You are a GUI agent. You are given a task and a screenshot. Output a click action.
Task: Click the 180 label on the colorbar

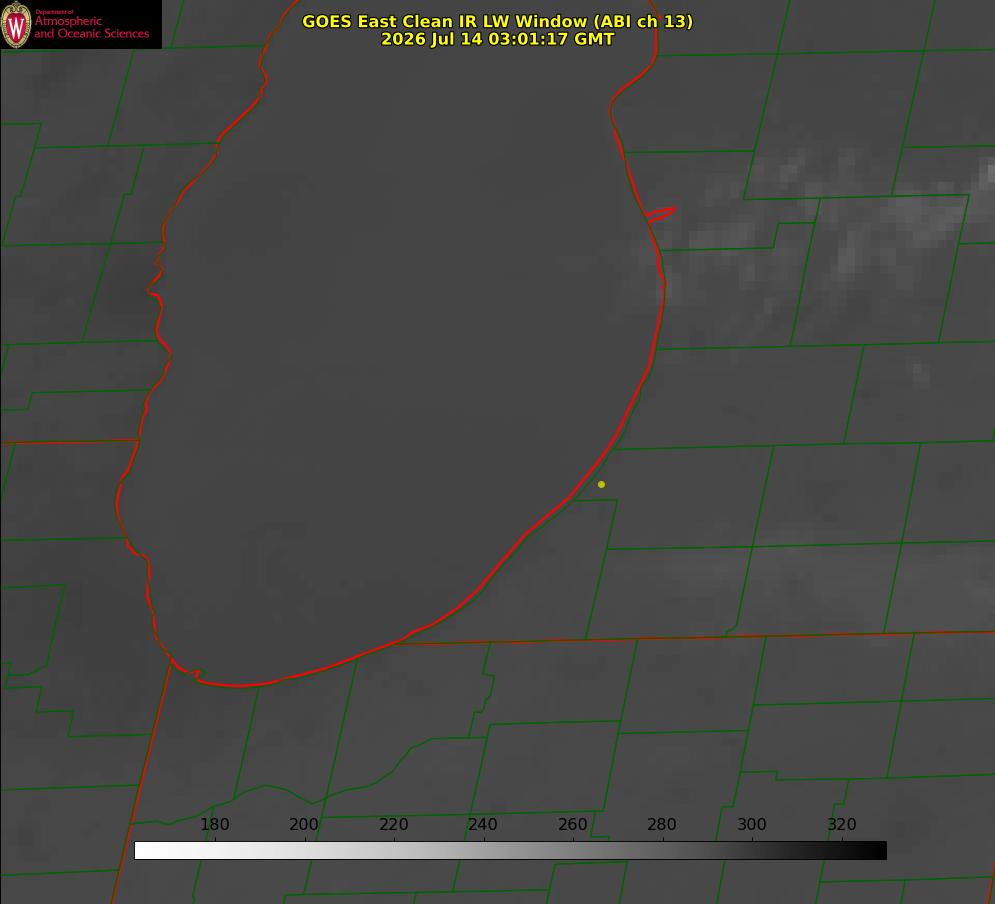click(214, 824)
